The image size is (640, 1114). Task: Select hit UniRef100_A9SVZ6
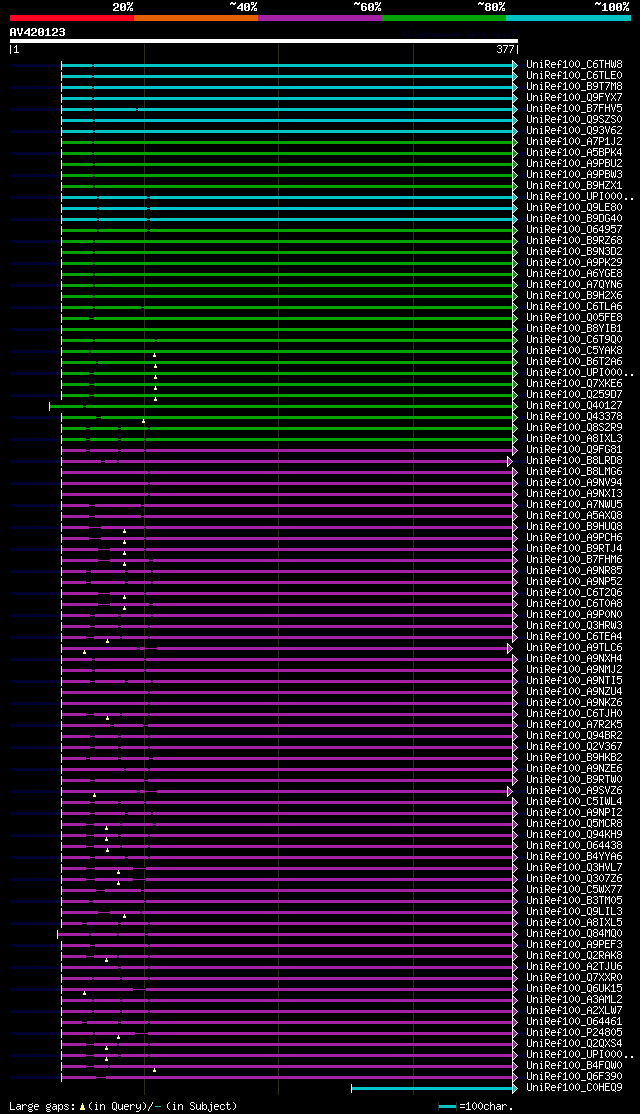[575, 791]
